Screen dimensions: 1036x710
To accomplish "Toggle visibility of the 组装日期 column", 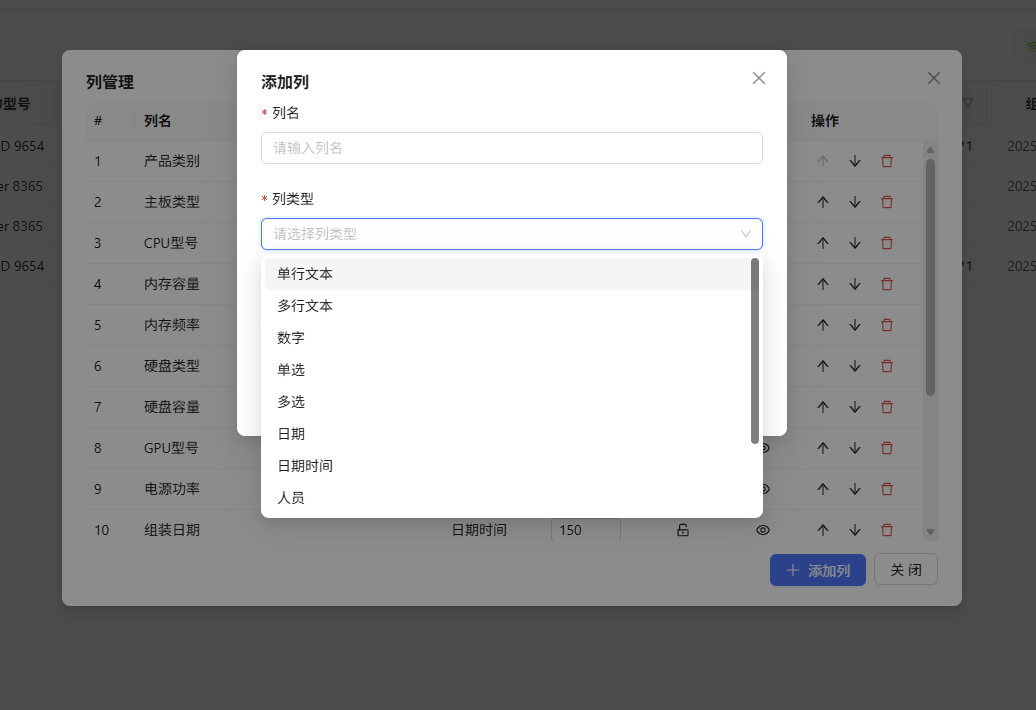I will 763,530.
